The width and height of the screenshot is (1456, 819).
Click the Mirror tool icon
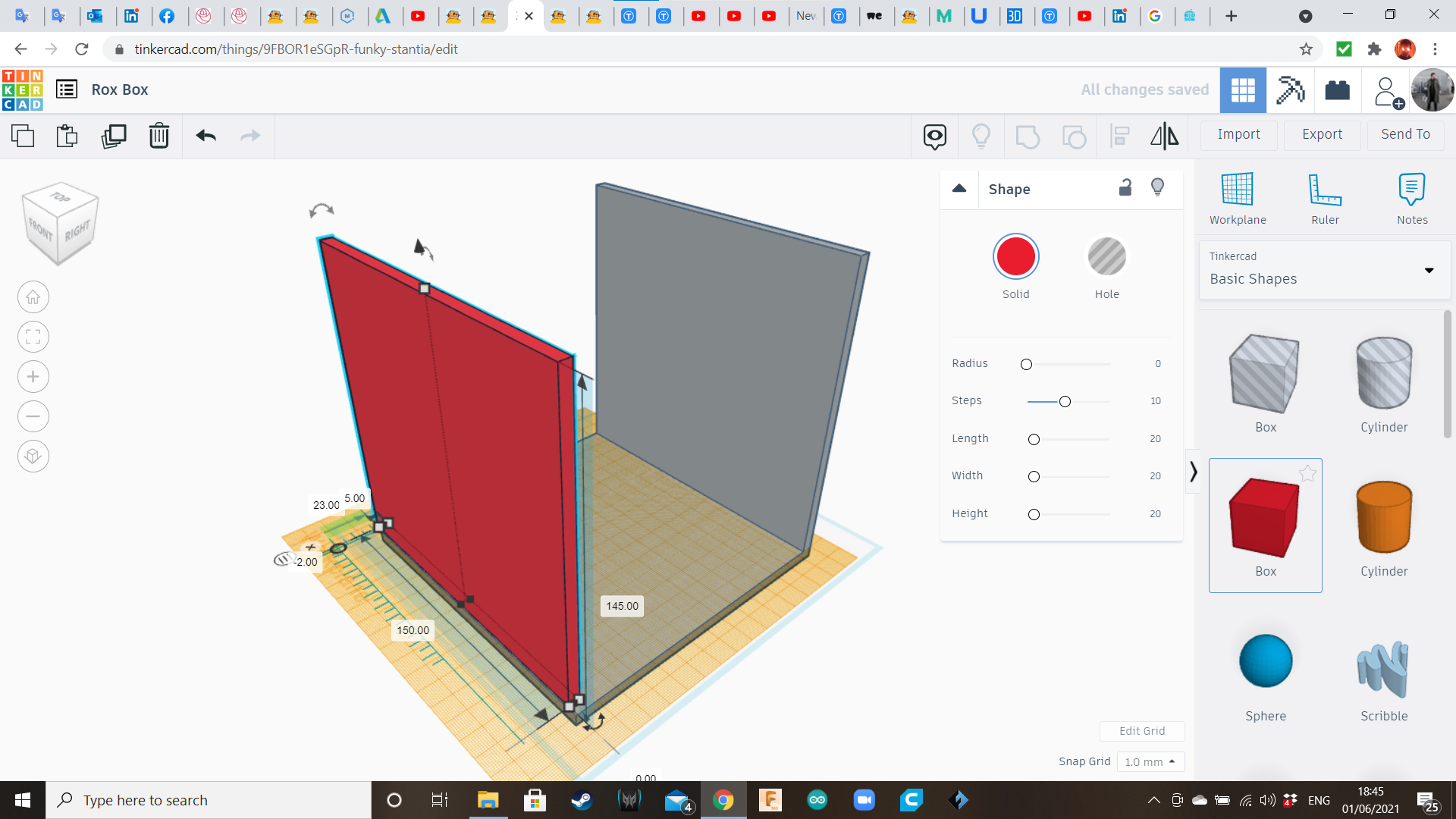[1164, 135]
